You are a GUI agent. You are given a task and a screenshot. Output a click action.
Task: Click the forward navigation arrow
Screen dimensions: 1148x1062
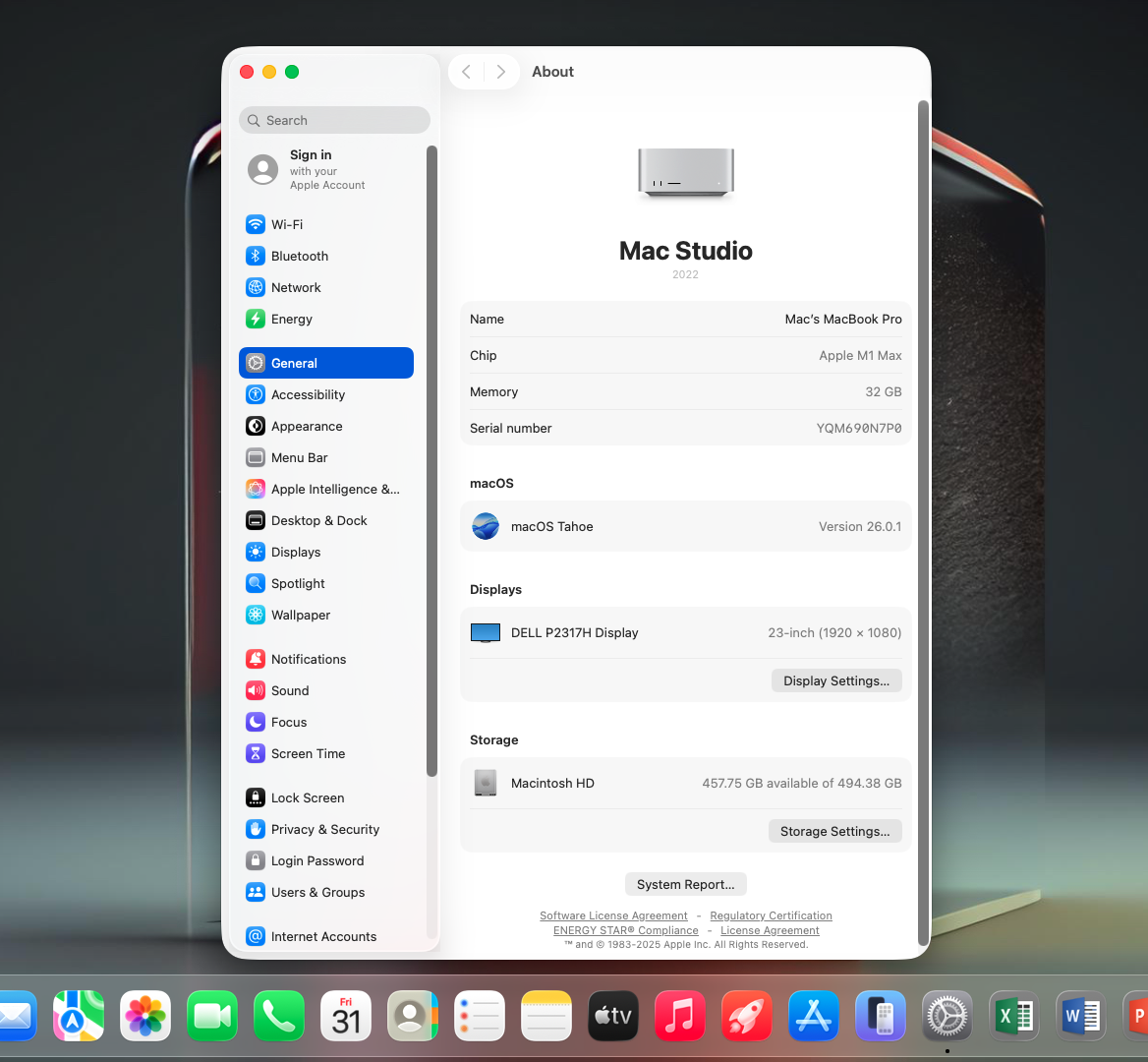click(500, 71)
